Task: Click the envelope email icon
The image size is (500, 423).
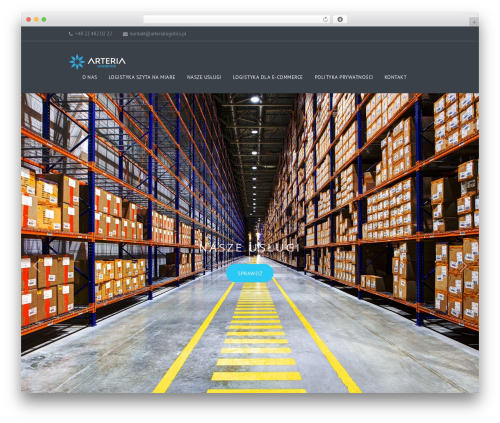Action: [x=125, y=34]
